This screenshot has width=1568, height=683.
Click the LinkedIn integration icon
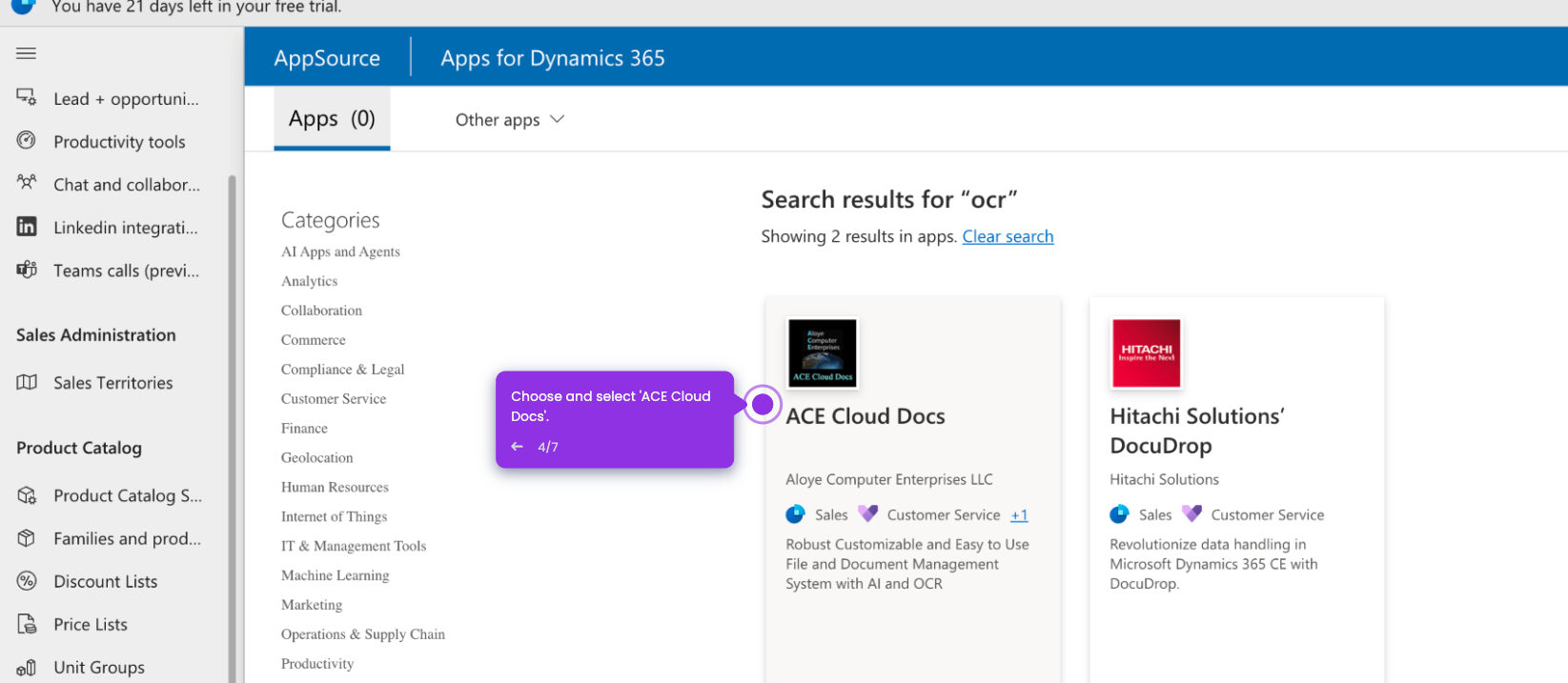pos(26,227)
